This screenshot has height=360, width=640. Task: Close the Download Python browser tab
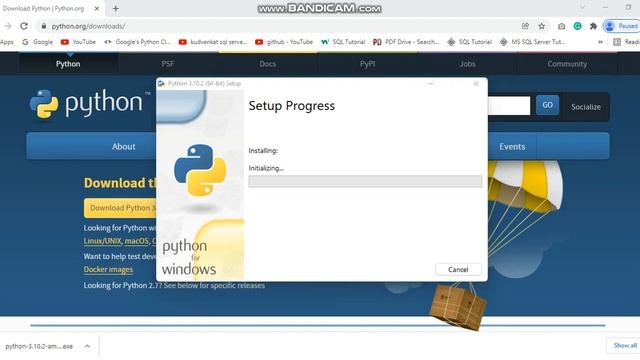click(x=97, y=8)
